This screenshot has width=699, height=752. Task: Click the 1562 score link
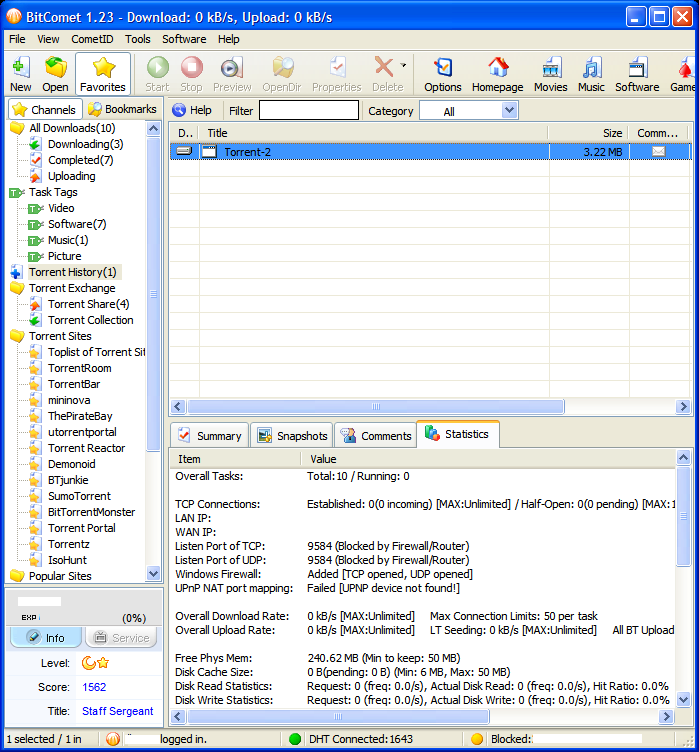(x=94, y=687)
